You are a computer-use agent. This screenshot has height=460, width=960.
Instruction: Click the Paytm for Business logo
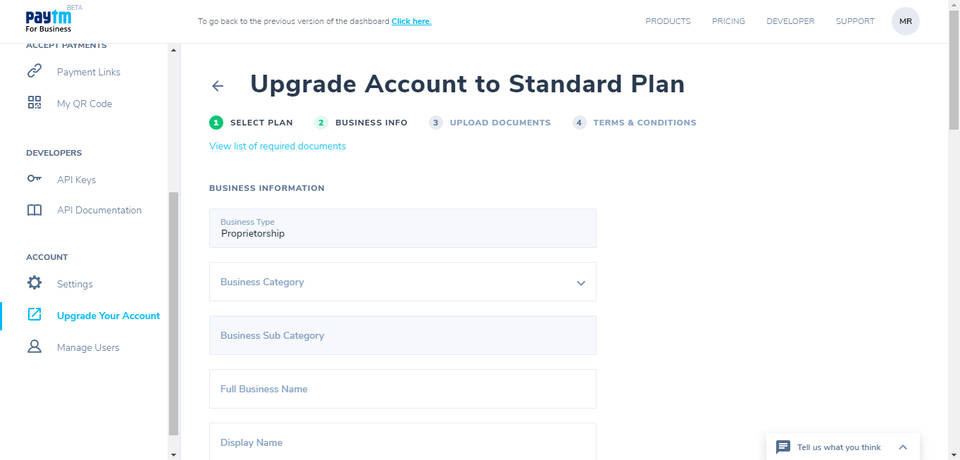pyautogui.click(x=49, y=21)
